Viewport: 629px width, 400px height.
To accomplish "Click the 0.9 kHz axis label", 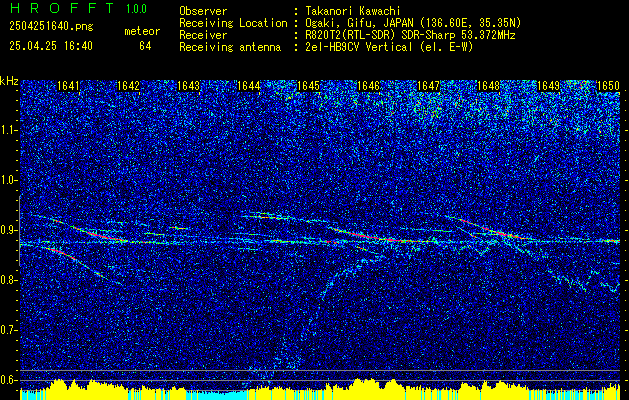I will (x=8, y=230).
